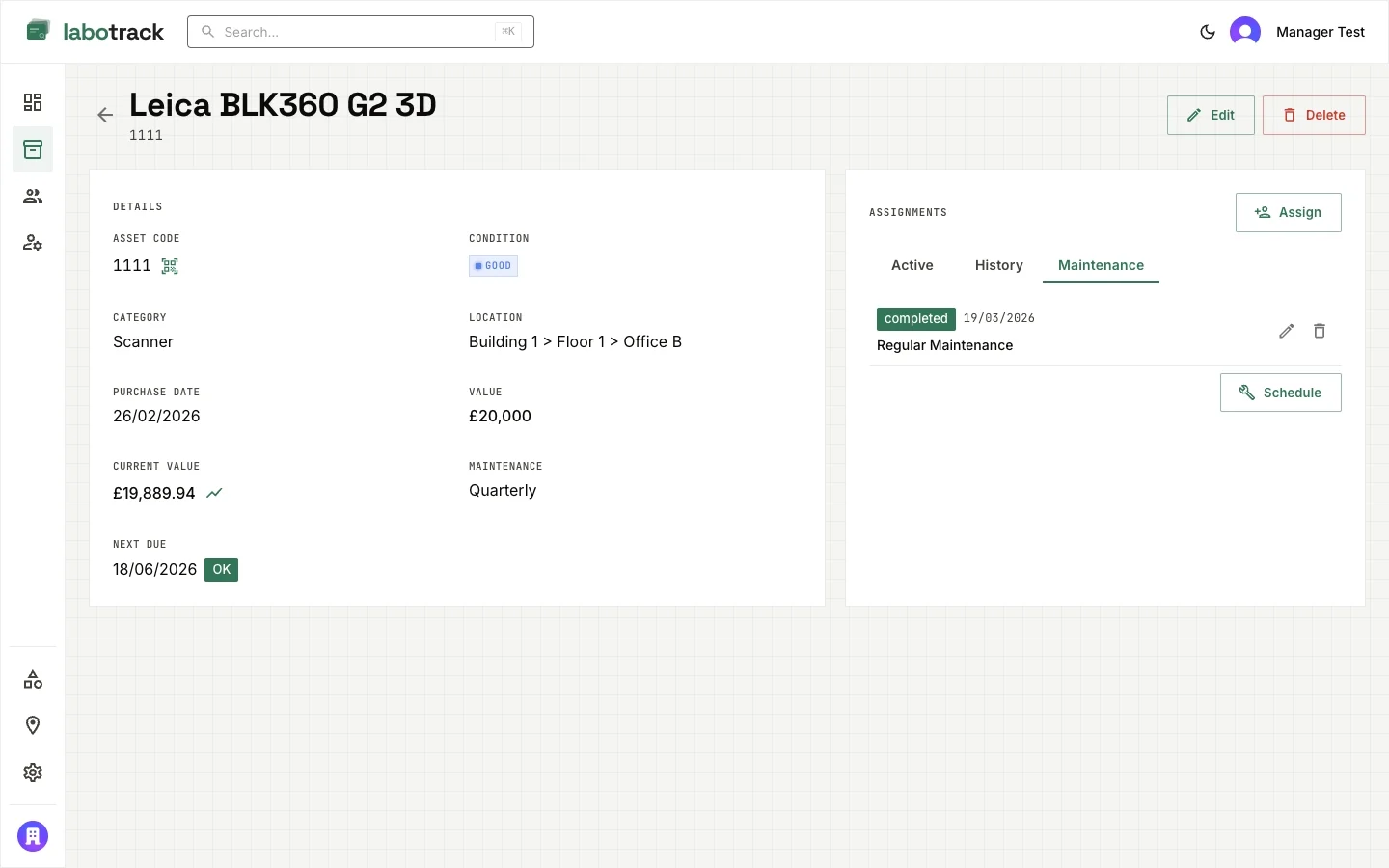
Task: Click the search magnifier icon
Action: (207, 32)
